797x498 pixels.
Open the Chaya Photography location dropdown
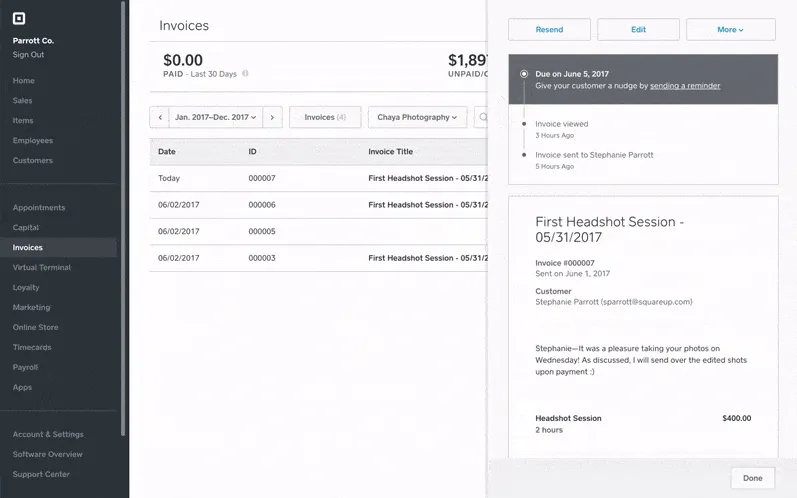417,117
